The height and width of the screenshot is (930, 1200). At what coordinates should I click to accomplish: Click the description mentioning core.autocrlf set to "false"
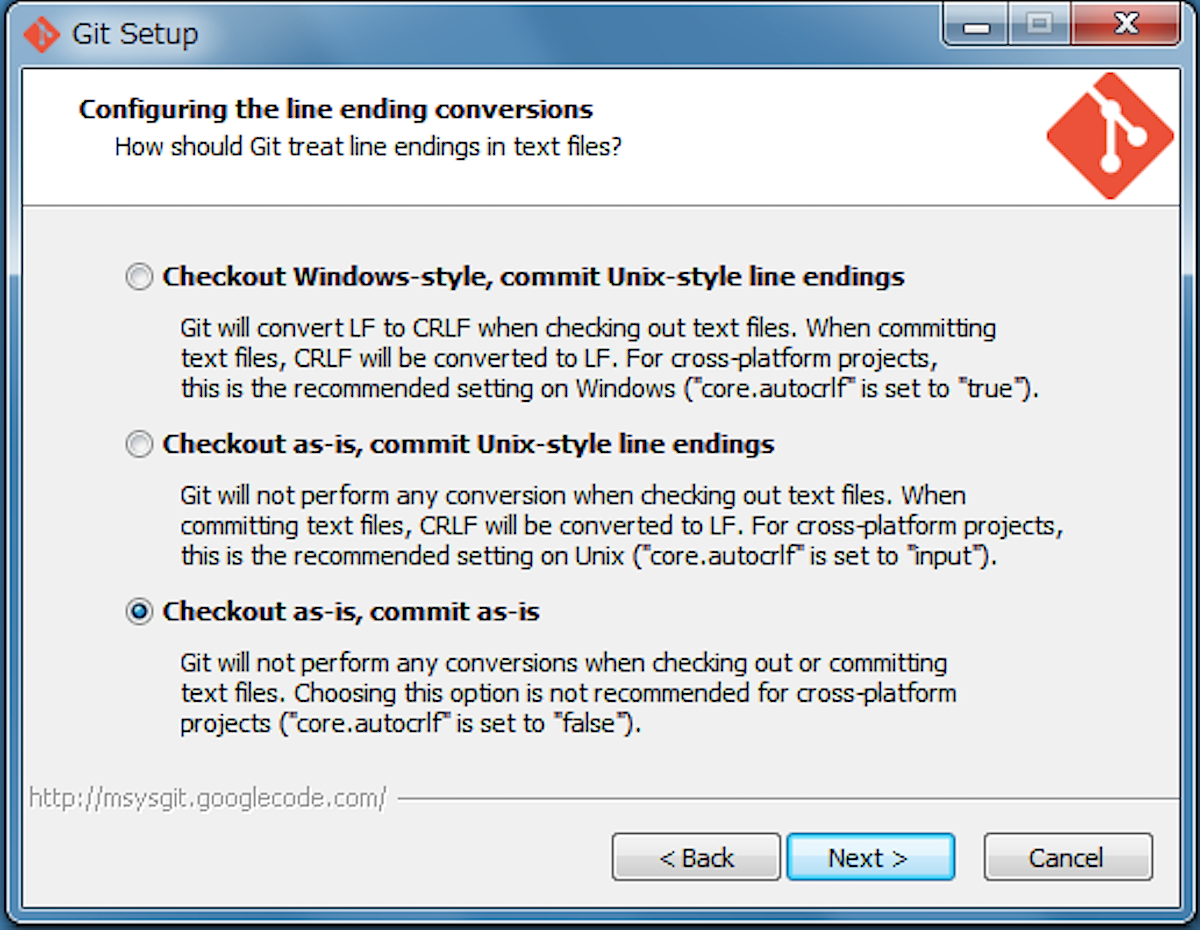tap(568, 693)
